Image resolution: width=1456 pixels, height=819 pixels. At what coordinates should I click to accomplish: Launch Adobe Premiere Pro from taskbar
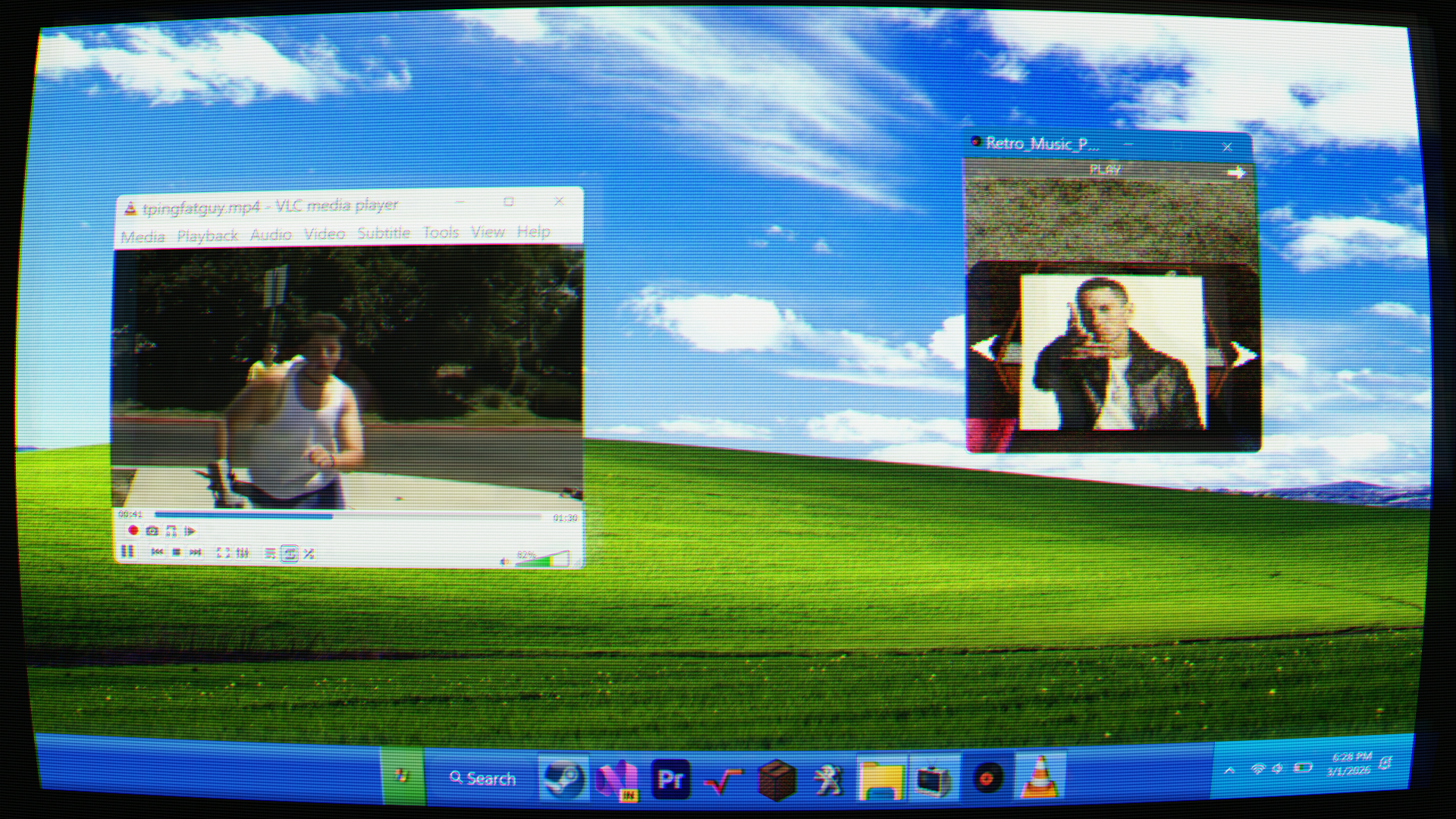(x=670, y=779)
